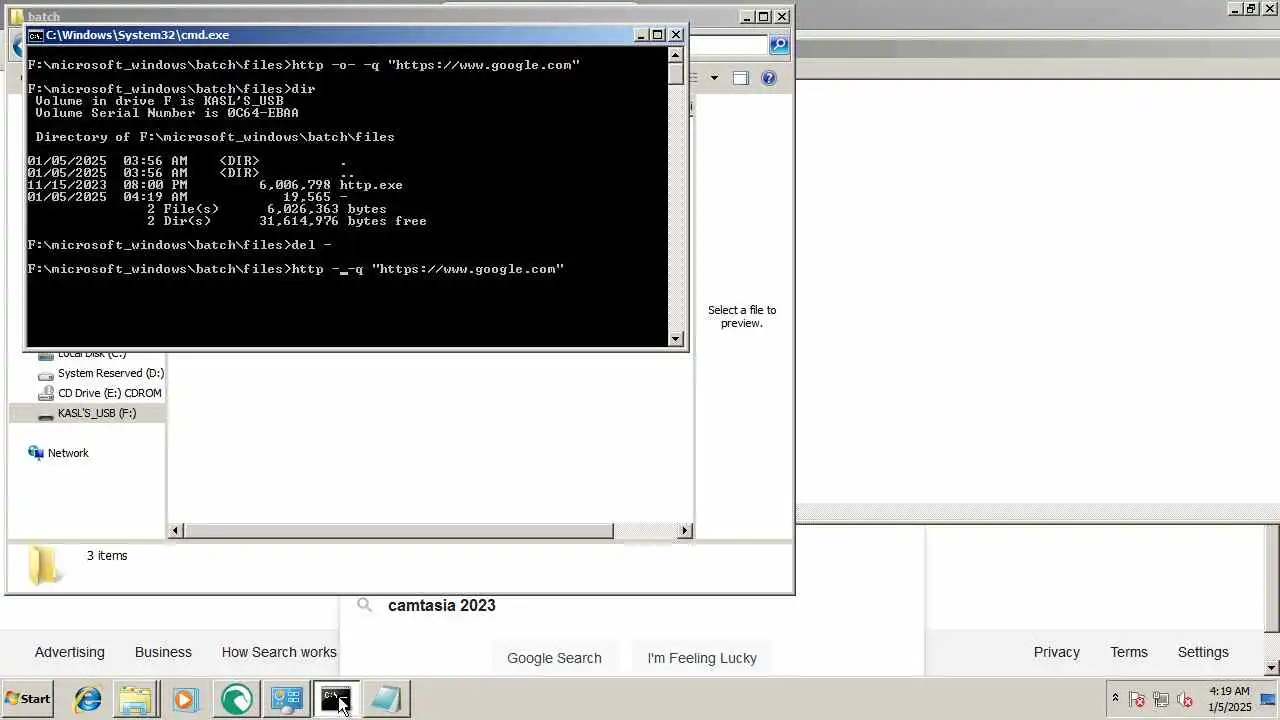Click the CD Drive (E:) disc icon
The width and height of the screenshot is (1280, 720).
[x=45, y=393]
